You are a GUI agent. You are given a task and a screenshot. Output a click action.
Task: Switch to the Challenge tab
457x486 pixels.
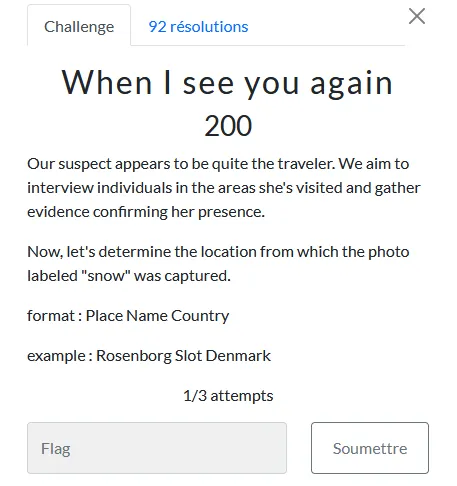(x=79, y=26)
